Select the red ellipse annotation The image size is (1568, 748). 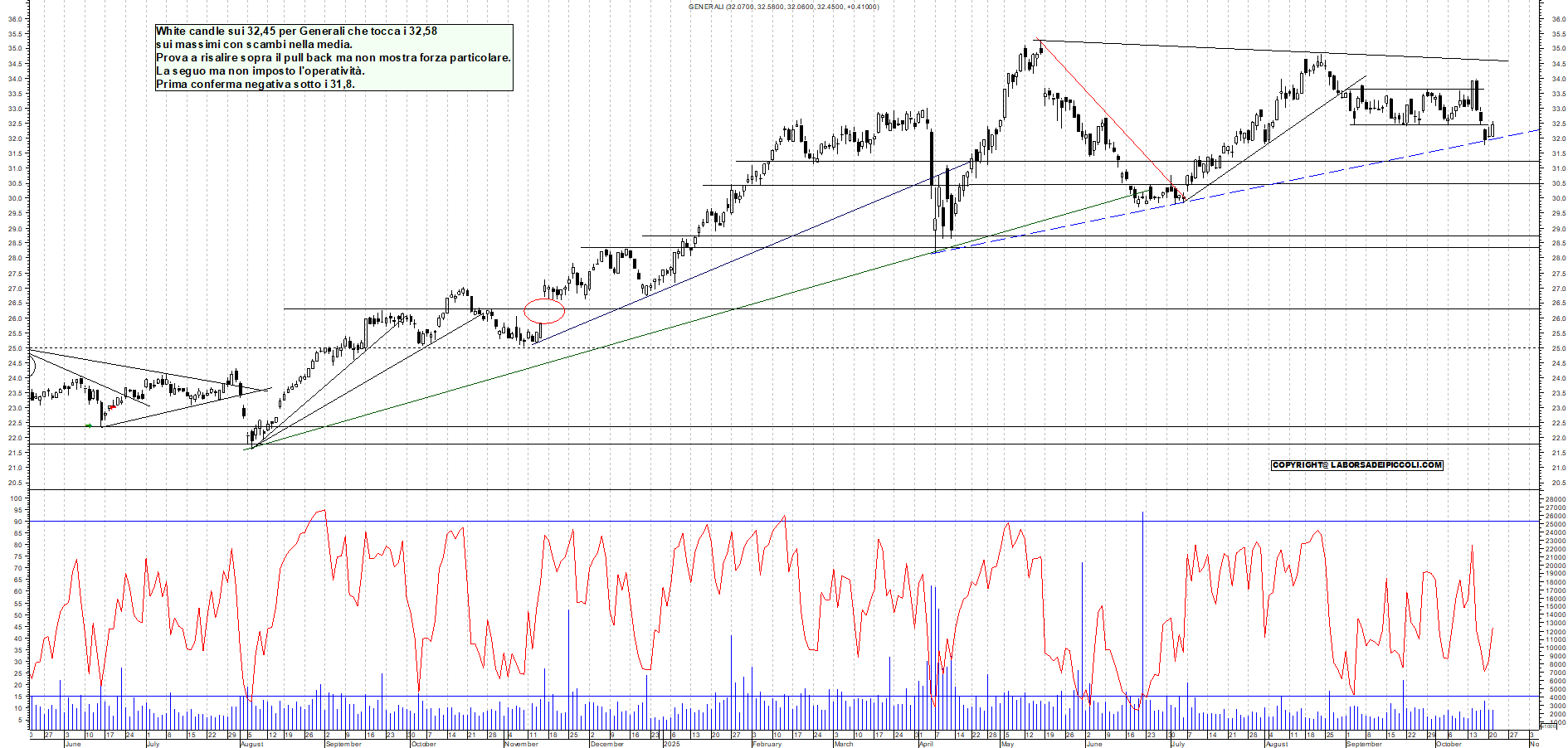point(544,311)
